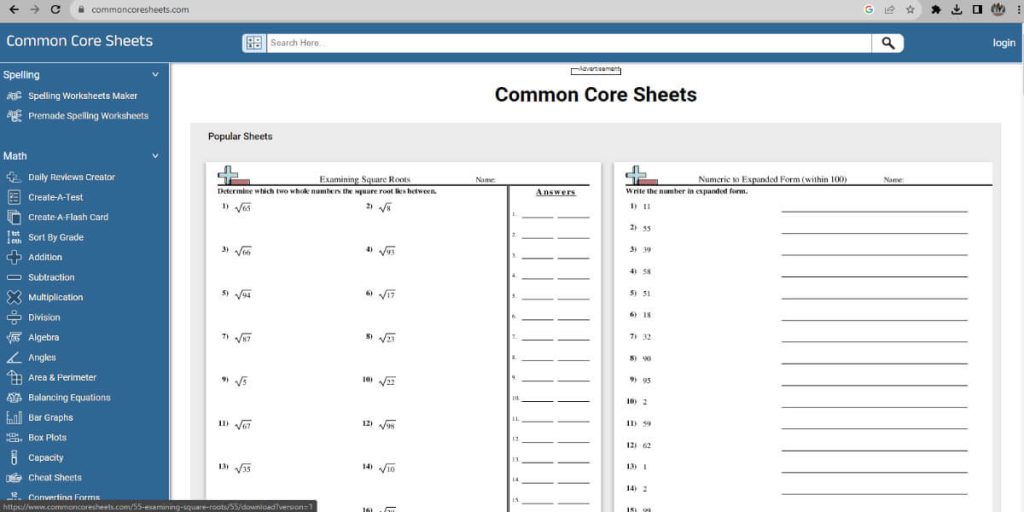Screen dimensions: 1024x512
Task: Click the browser forward arrow
Action: coord(35,10)
